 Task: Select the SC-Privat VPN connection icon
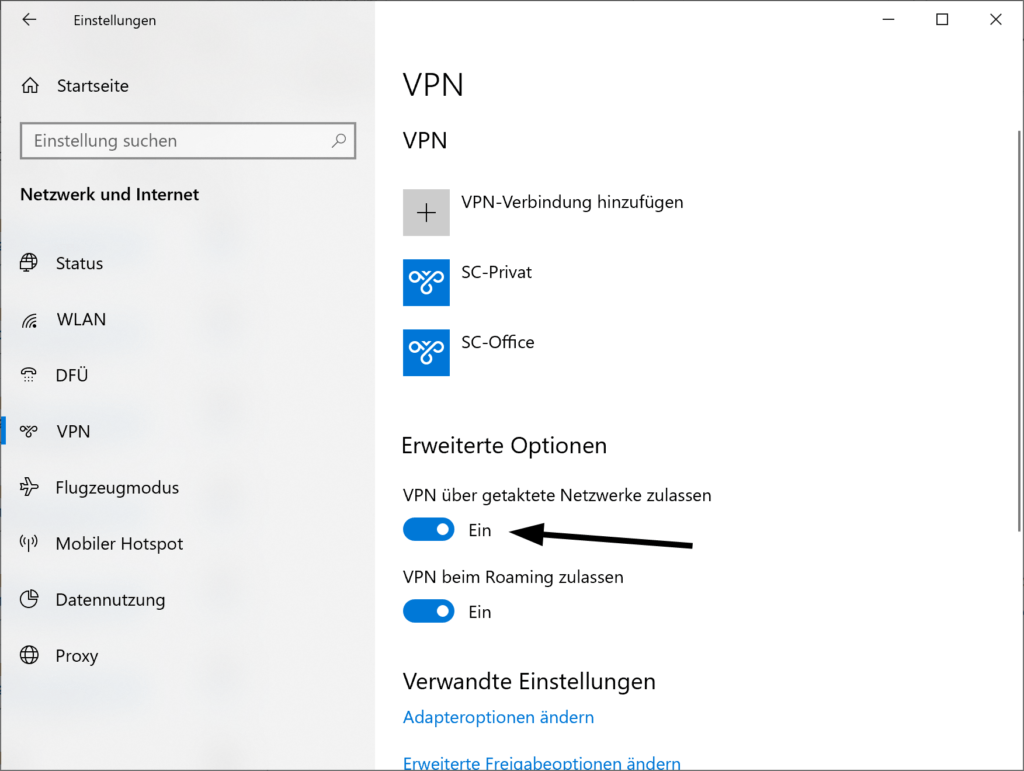pyautogui.click(x=426, y=282)
